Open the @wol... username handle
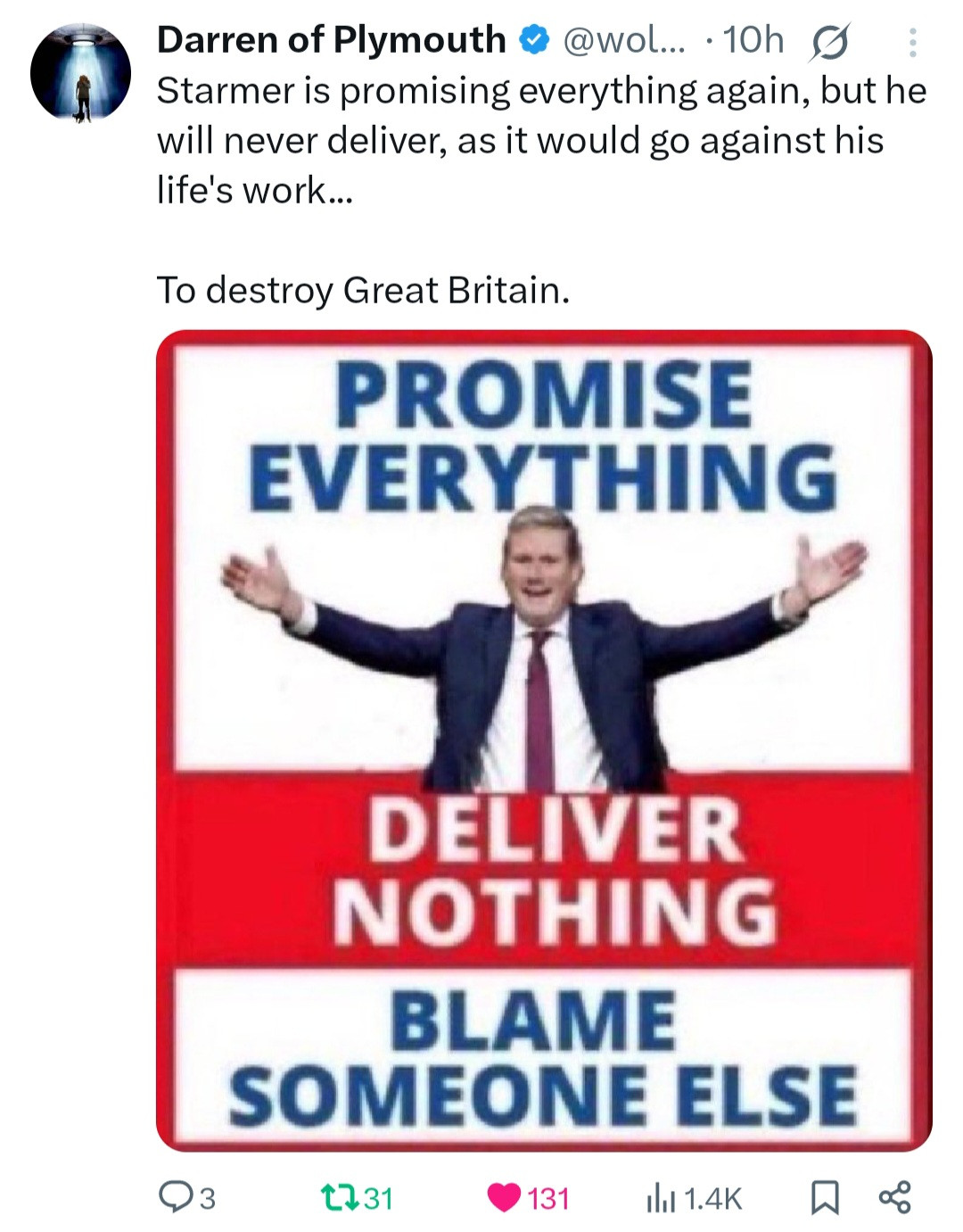 point(622,40)
